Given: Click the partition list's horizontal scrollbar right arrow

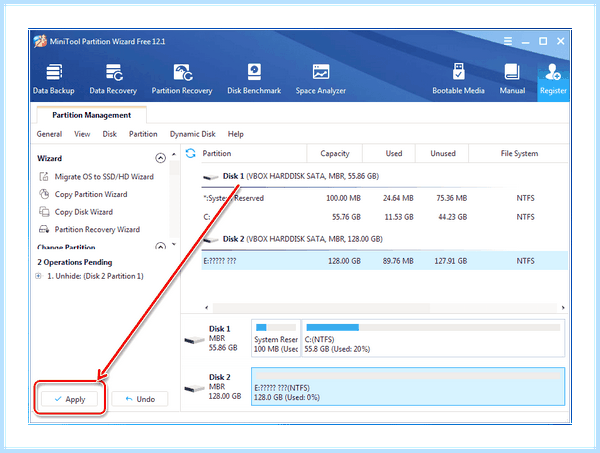Looking at the screenshot, I should pos(563,307).
